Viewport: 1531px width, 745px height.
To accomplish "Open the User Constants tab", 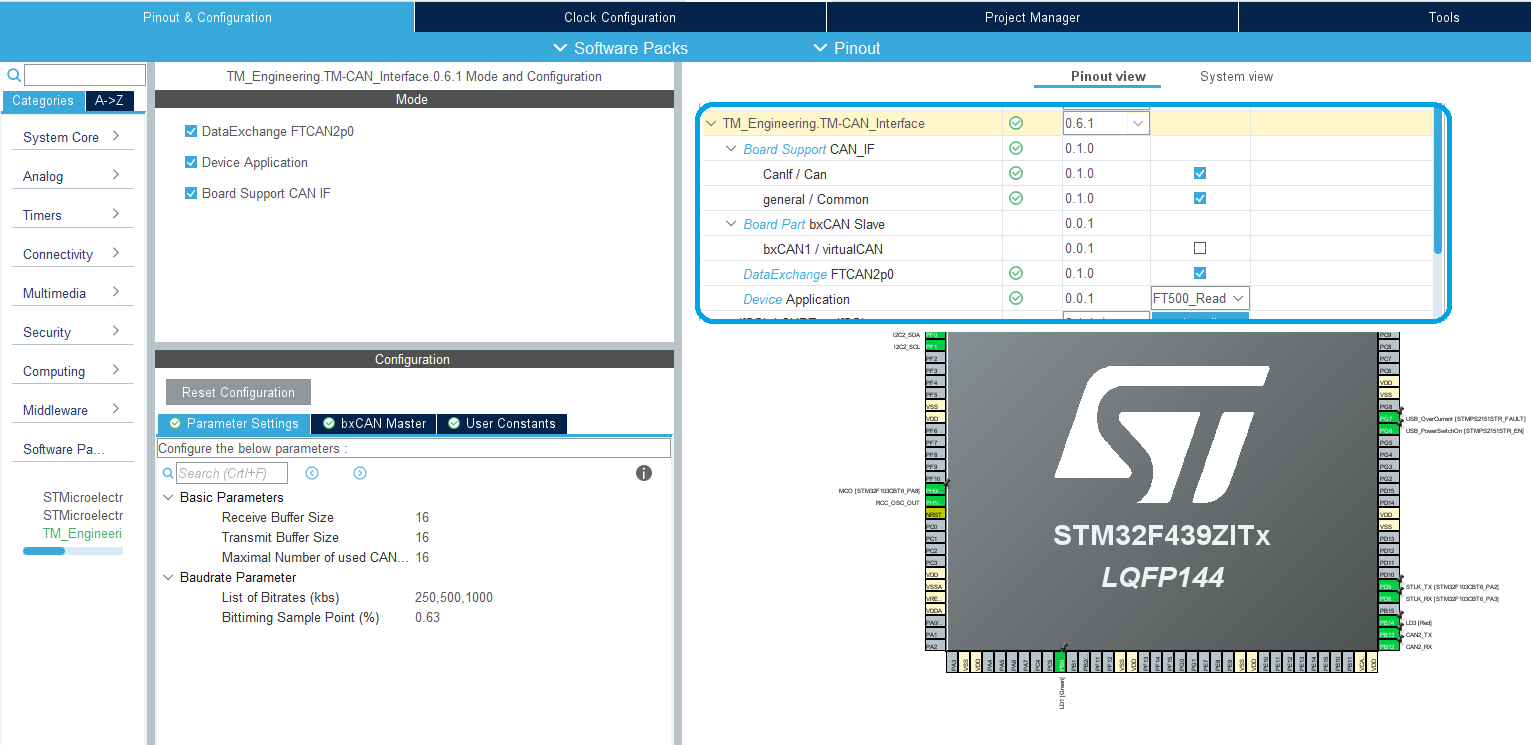I will [502, 423].
